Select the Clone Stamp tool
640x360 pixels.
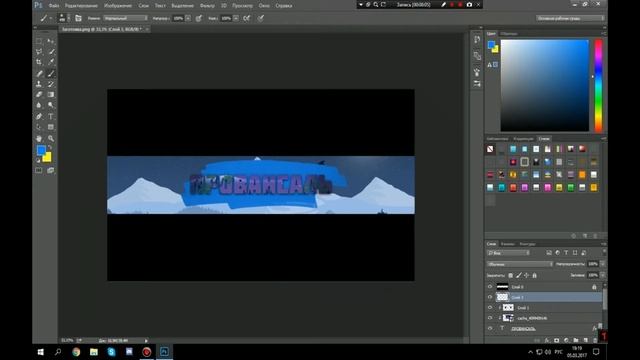click(x=39, y=84)
